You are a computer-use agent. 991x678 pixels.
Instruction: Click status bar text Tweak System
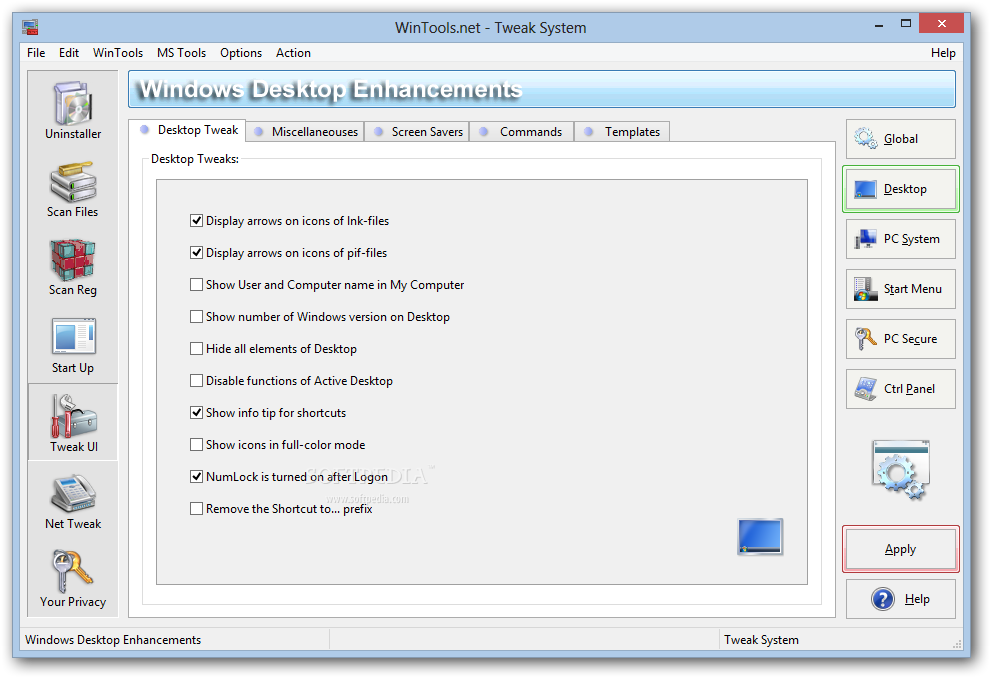pos(761,640)
